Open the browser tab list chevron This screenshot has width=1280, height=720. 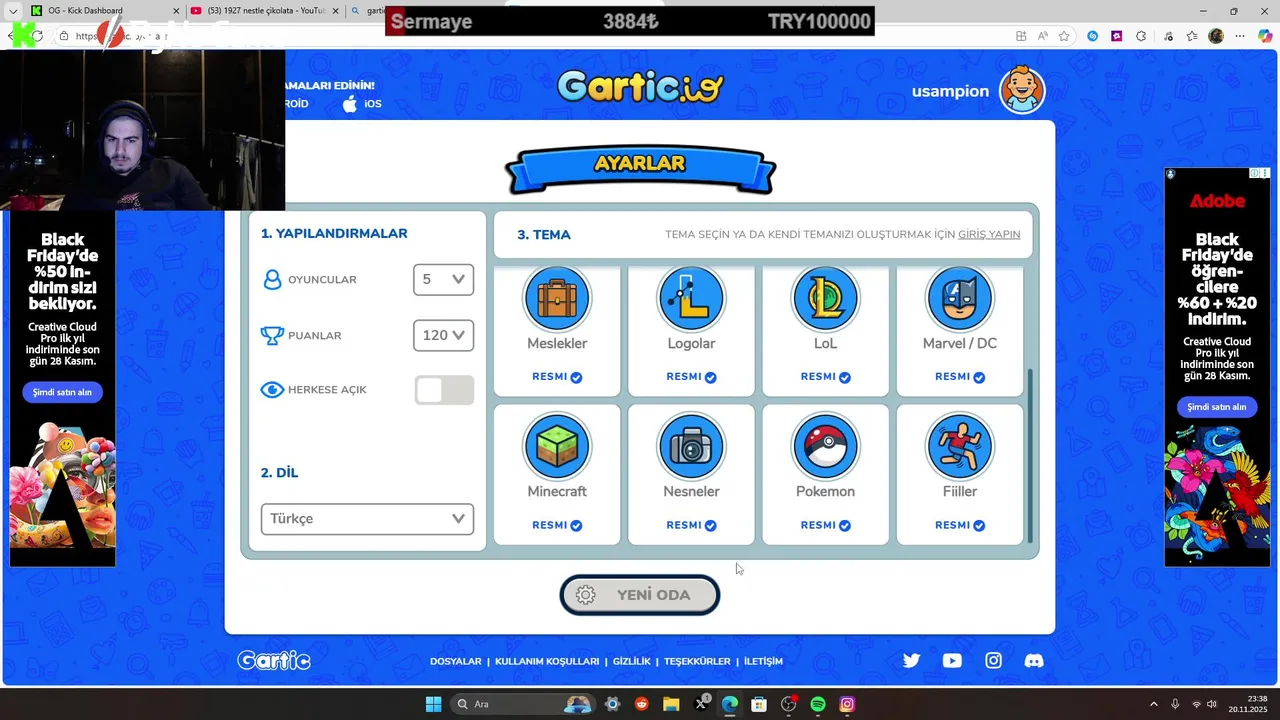click(13, 11)
